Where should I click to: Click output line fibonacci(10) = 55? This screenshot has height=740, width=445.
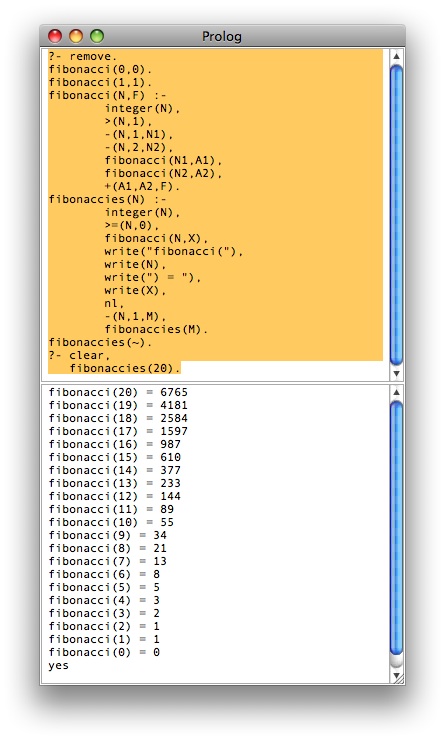pyautogui.click(x=111, y=522)
